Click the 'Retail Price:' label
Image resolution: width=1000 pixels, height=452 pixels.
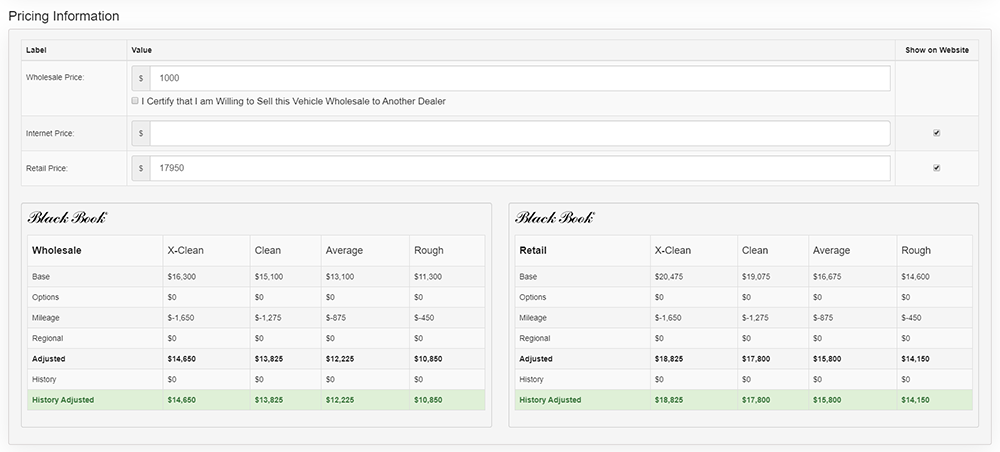pos(47,168)
